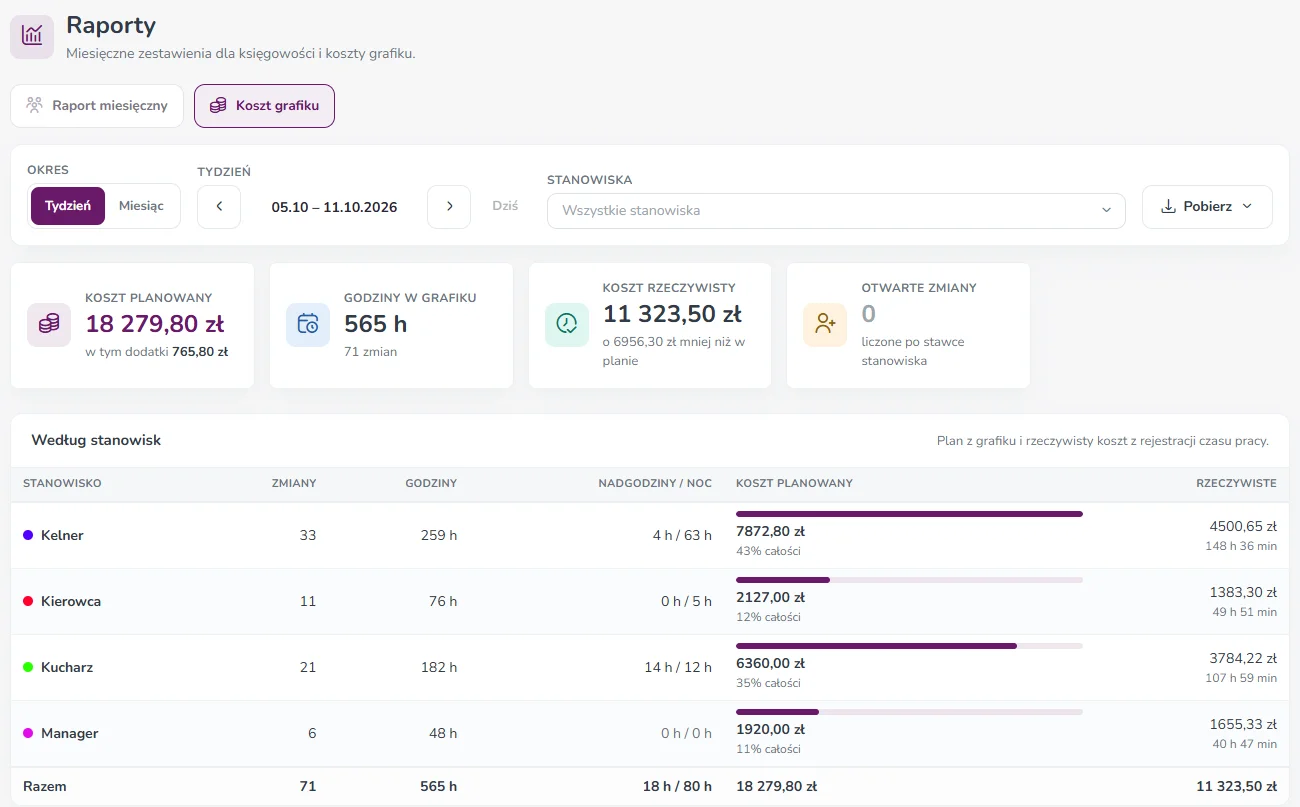Screen dimensions: 1300x807
Task: Click the Dziś button
Action: [x=505, y=207]
